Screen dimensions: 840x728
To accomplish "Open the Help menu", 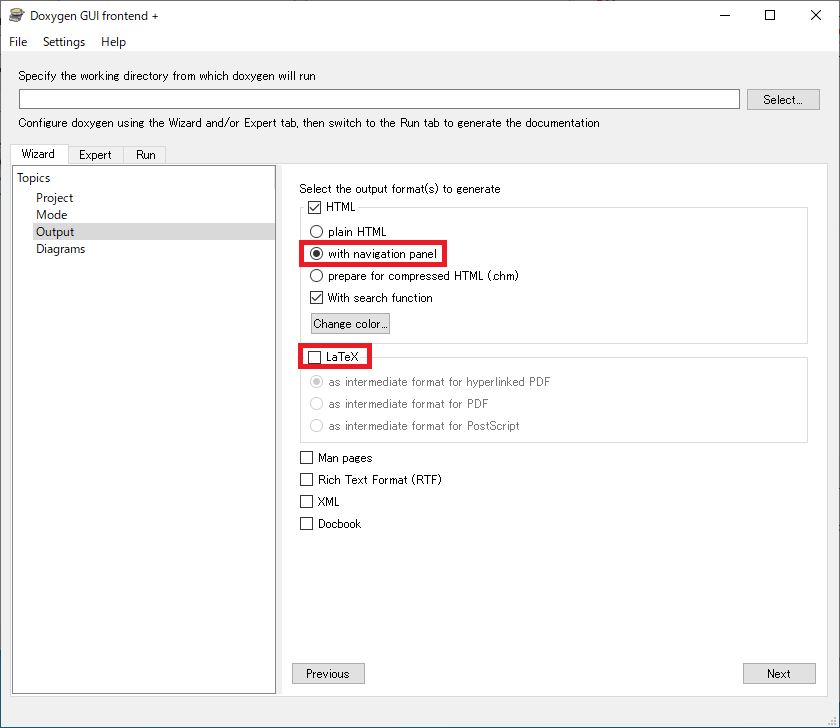I will (x=113, y=42).
